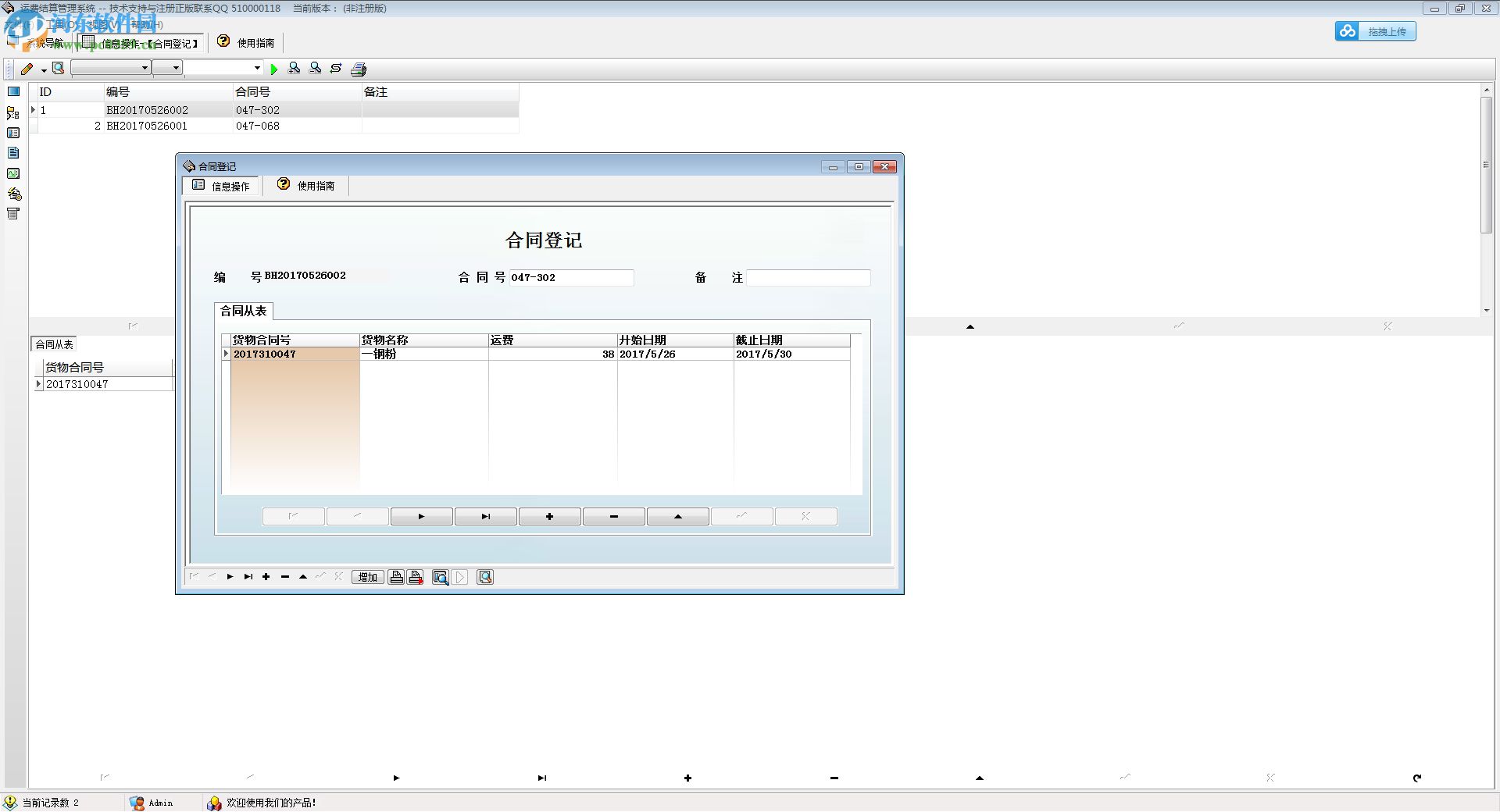Image resolution: width=1500 pixels, height=812 pixels.
Task: Click the print icon beside 增加
Action: point(397,577)
